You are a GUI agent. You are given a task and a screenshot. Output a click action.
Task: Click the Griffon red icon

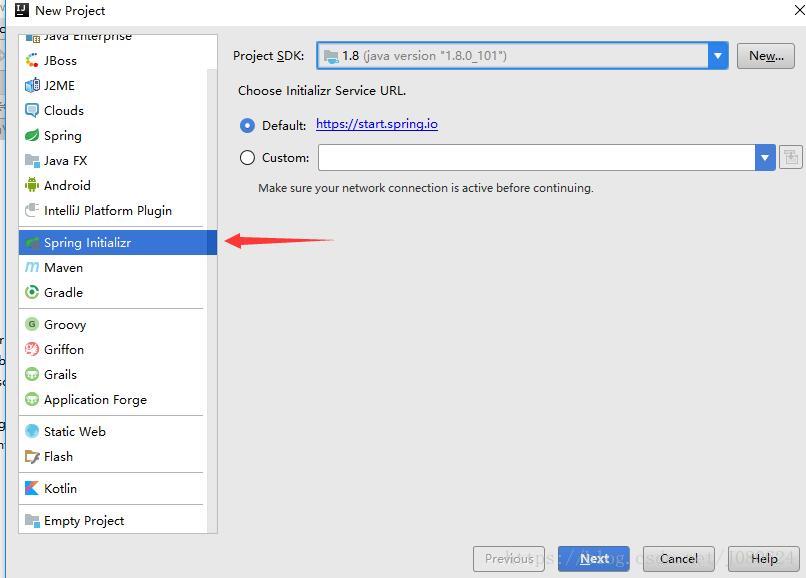click(x=32, y=349)
